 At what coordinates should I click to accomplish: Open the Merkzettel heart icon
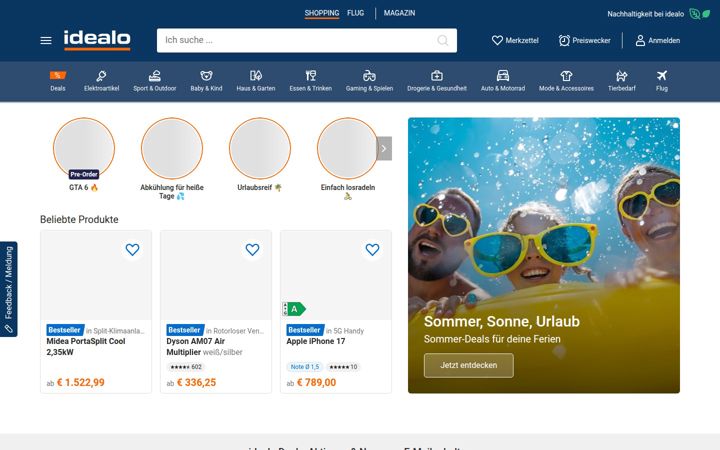pyautogui.click(x=497, y=40)
